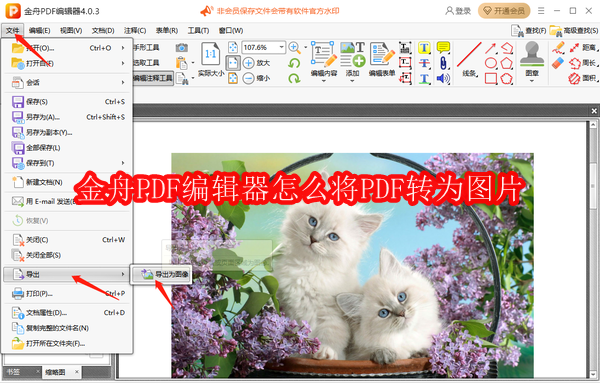Choose 保存(S) in File menu
The width and height of the screenshot is (600, 383).
68,102
